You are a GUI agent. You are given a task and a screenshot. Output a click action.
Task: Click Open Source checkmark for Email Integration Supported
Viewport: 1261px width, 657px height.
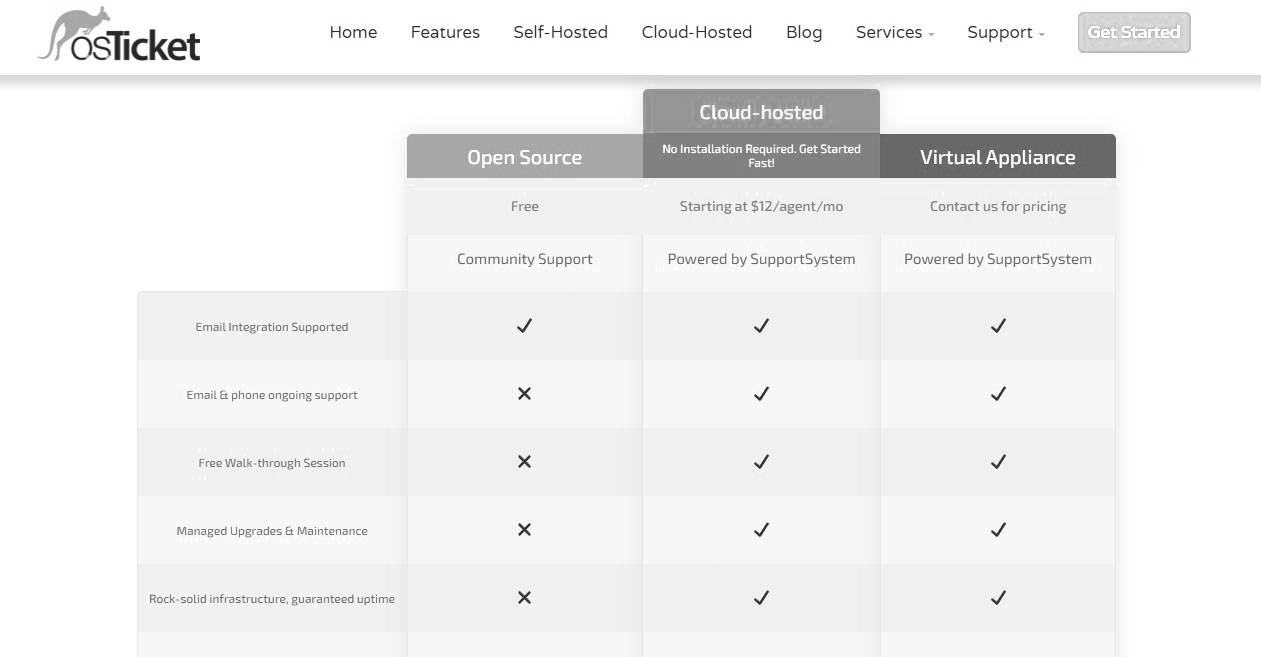(x=524, y=326)
